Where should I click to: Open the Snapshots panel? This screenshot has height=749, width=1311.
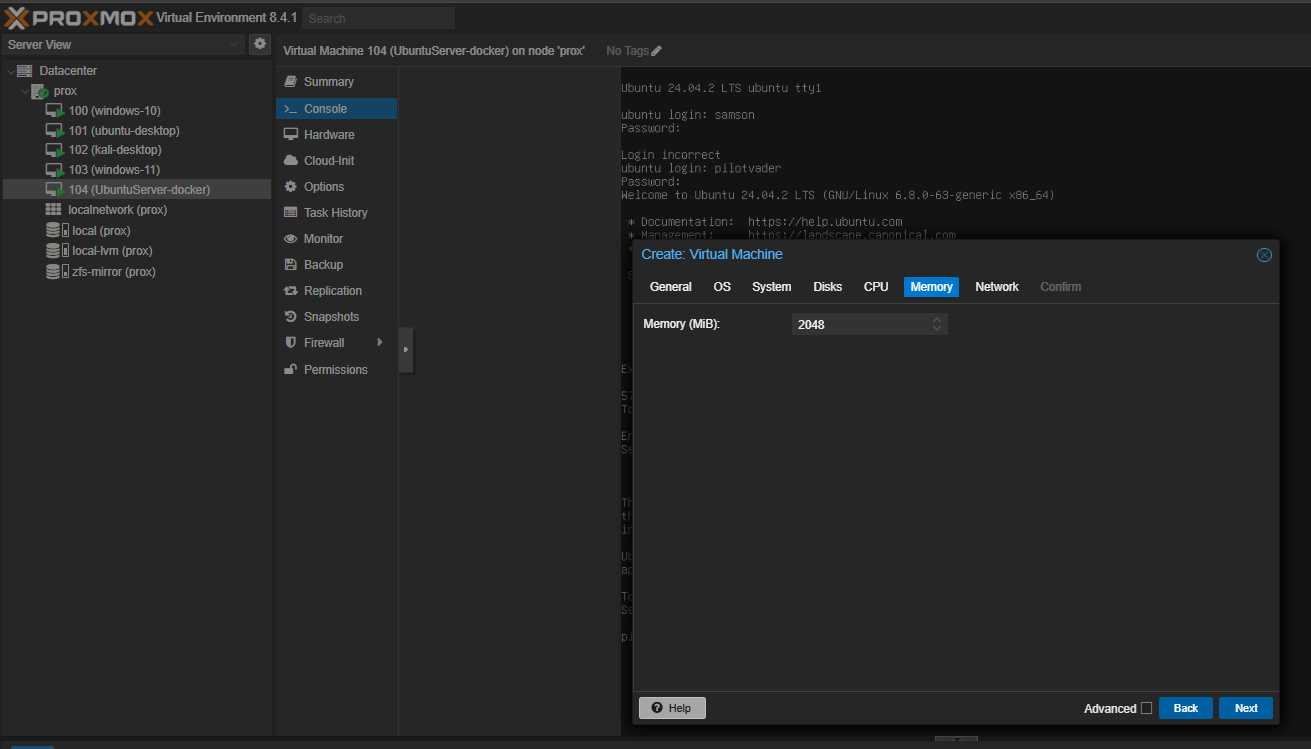[x=331, y=317]
